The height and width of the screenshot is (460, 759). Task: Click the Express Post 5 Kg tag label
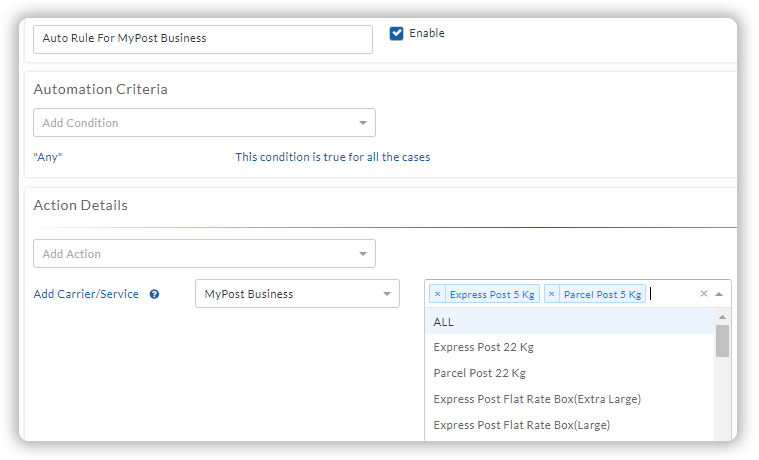492,294
